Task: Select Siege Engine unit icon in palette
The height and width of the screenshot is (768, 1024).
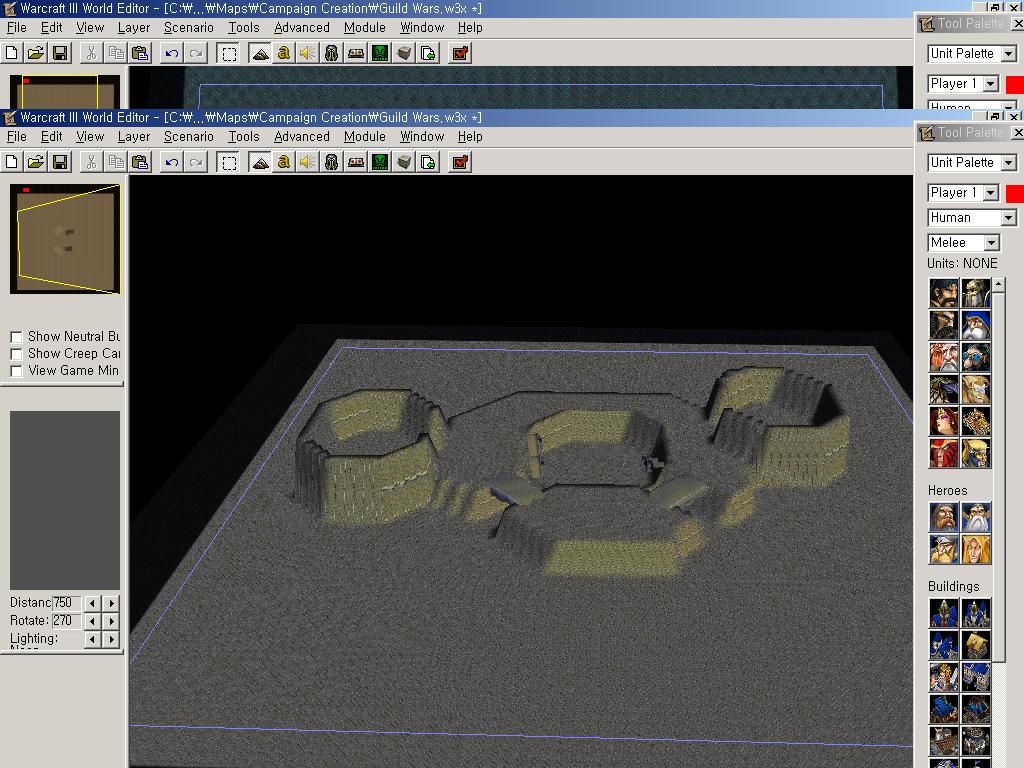Action: [976, 421]
